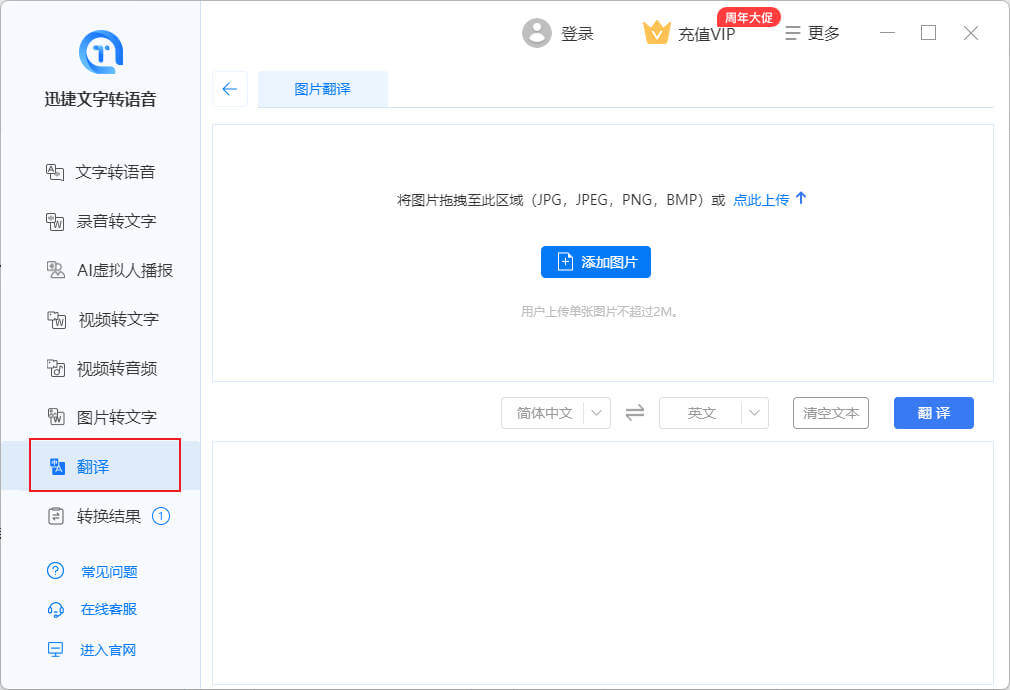
Task: Click the AI virtual presenter icon
Action: pyautogui.click(x=56, y=270)
